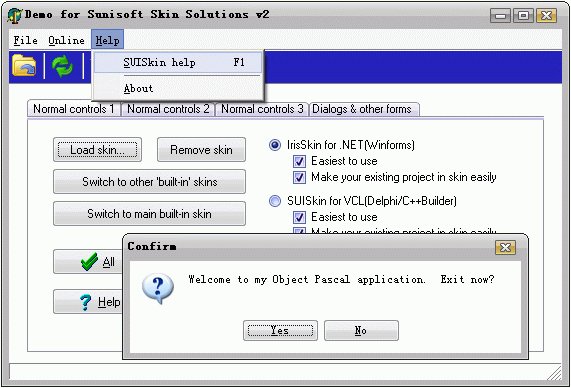Switch to Normal controls 2 tab
This screenshot has width=571, height=388.
pyautogui.click(x=168, y=109)
